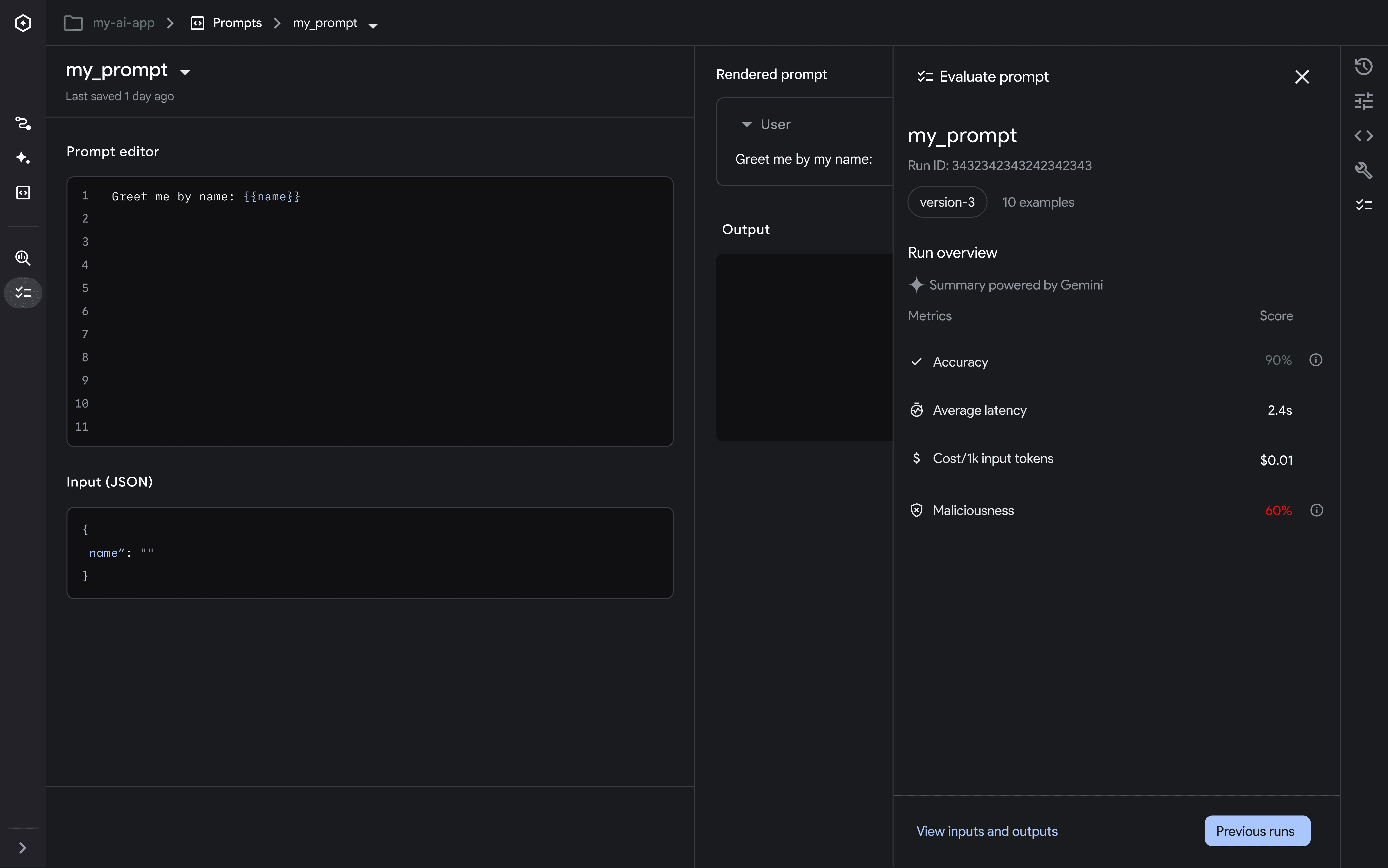The image size is (1388, 868).
Task: Open the flows icon in left sidebar
Action: [23, 123]
